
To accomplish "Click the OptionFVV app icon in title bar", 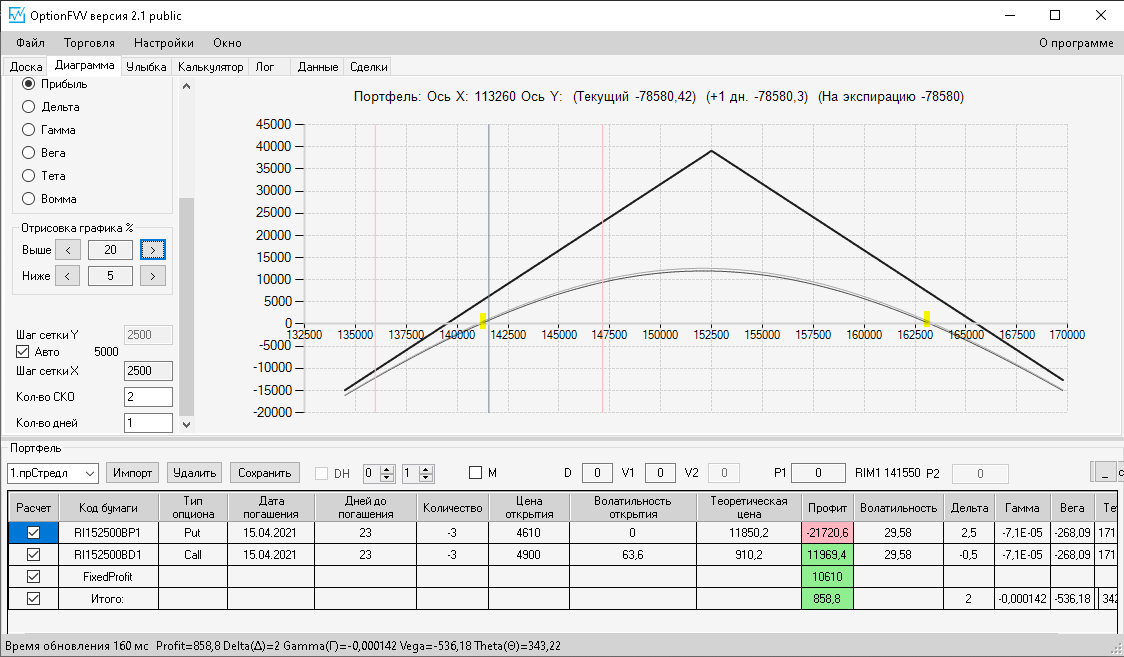I will [16, 16].
